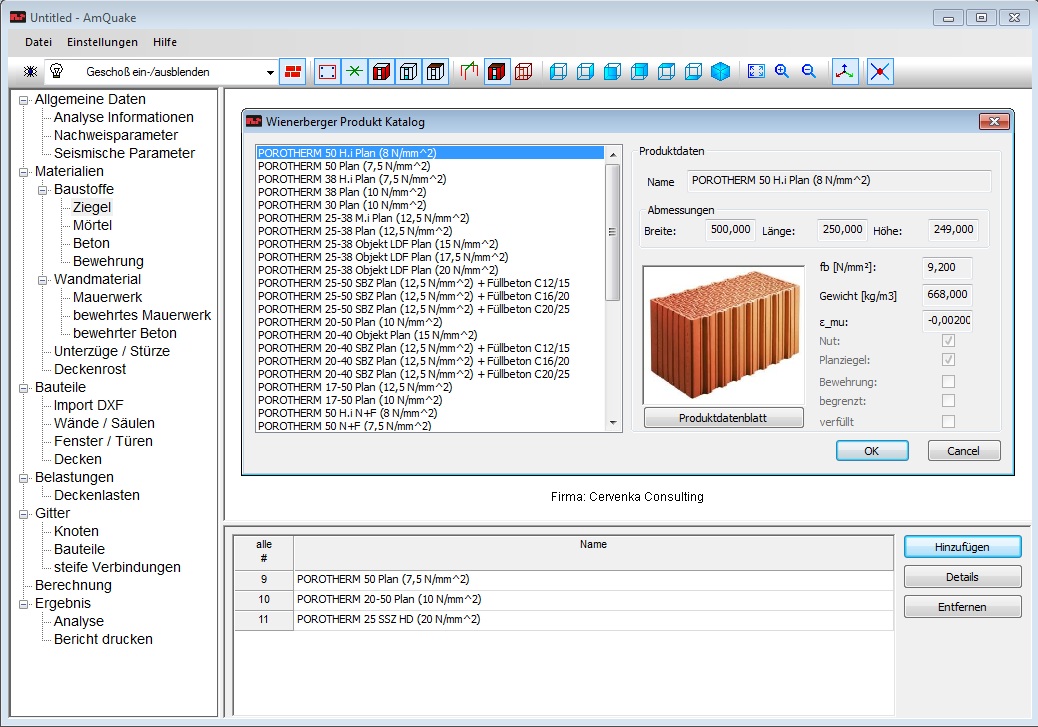Screen dimensions: 1038x727
Task: Select Import DXF in the tree
Action: [x=89, y=405]
